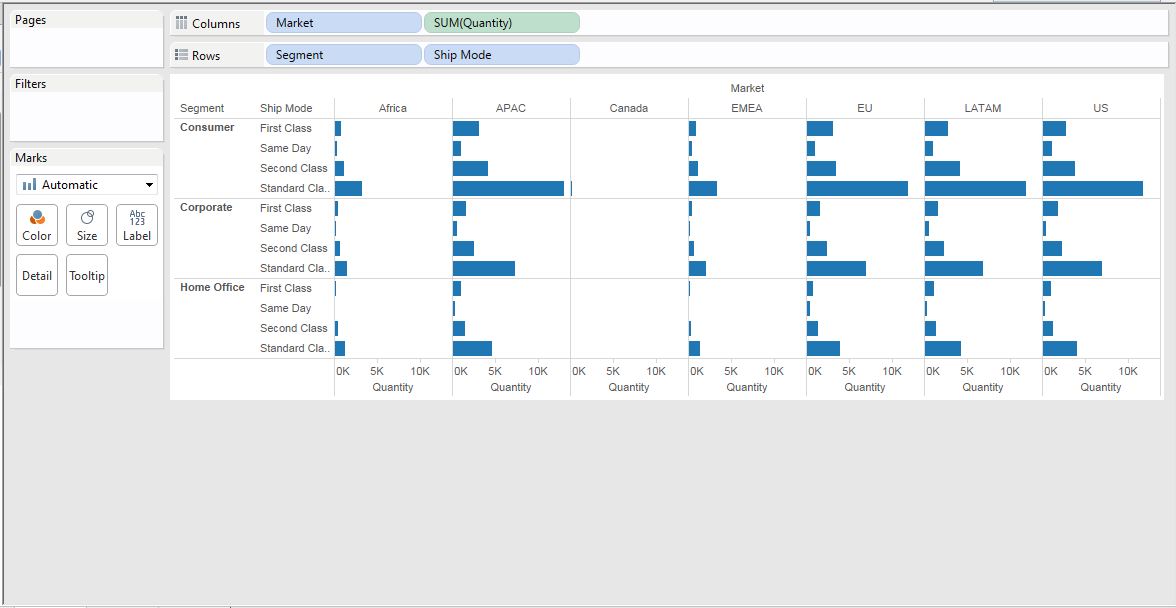Click the Detail button on the Marks card
This screenshot has height=608, width=1176.
36,274
